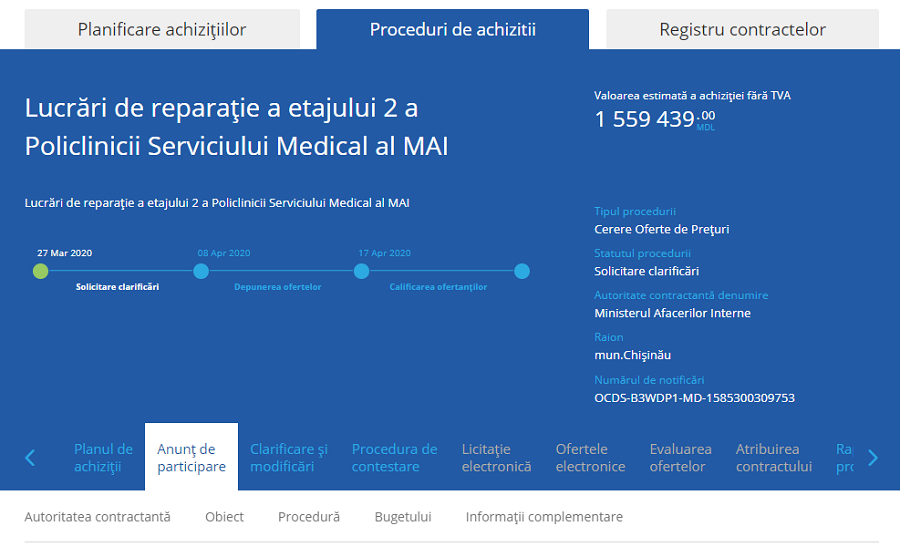Open Clarificare și modificări tab

[x=289, y=458]
